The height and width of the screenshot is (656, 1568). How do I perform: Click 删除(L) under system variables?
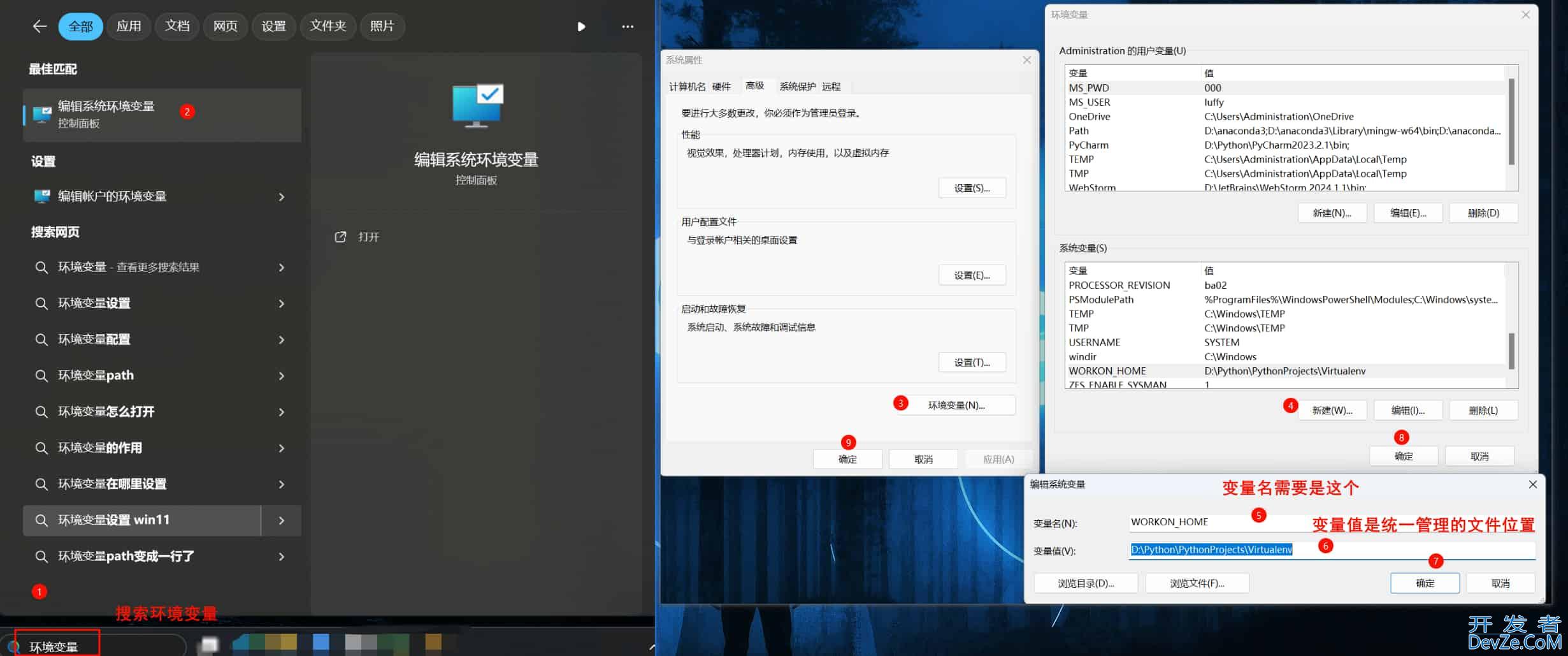coord(1483,411)
